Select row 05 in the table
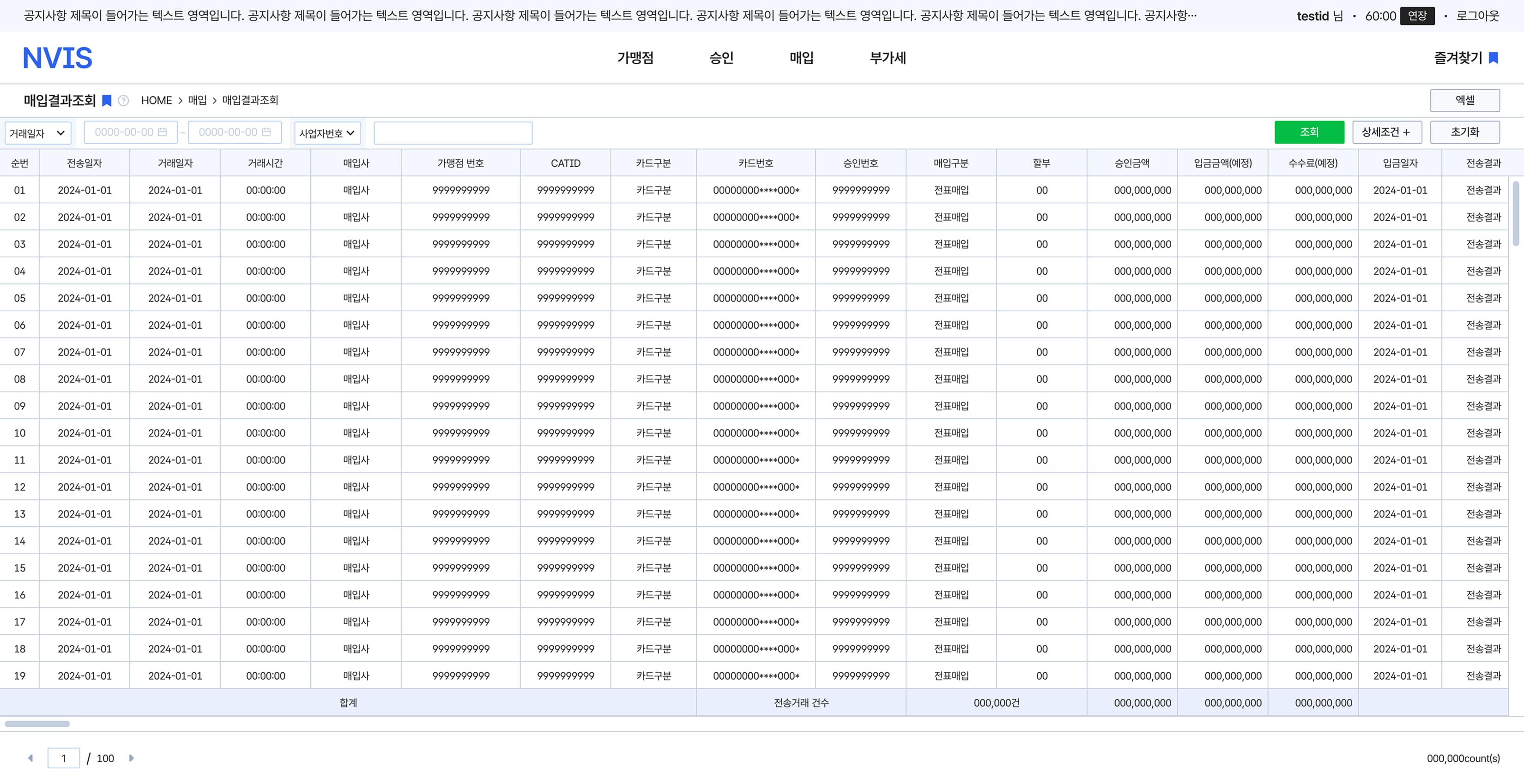This screenshot has width=1524, height=784. [x=754, y=298]
